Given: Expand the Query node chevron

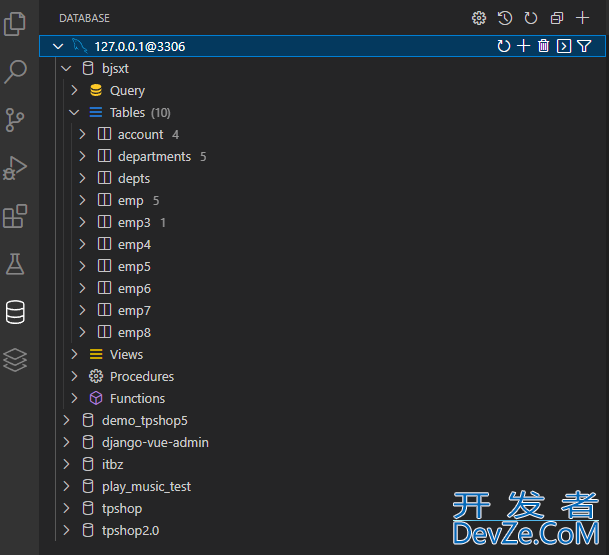Looking at the screenshot, I should pyautogui.click(x=74, y=90).
